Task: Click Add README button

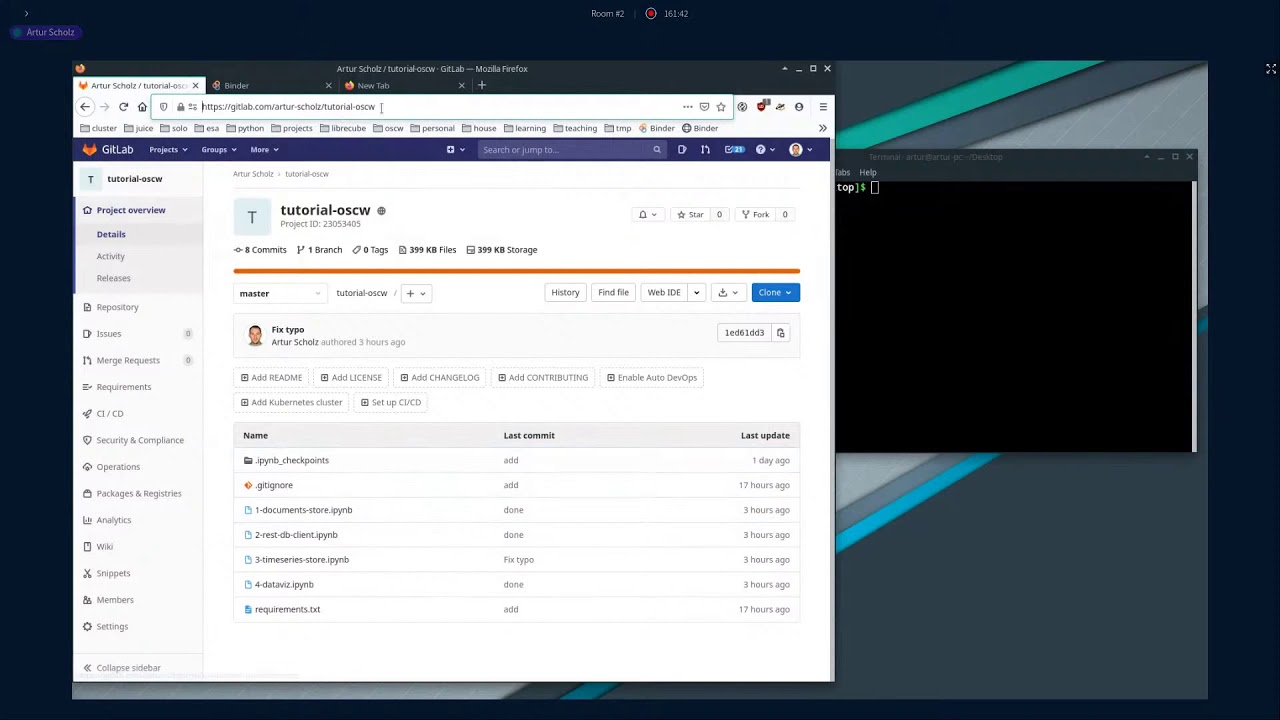Action: coord(271,378)
